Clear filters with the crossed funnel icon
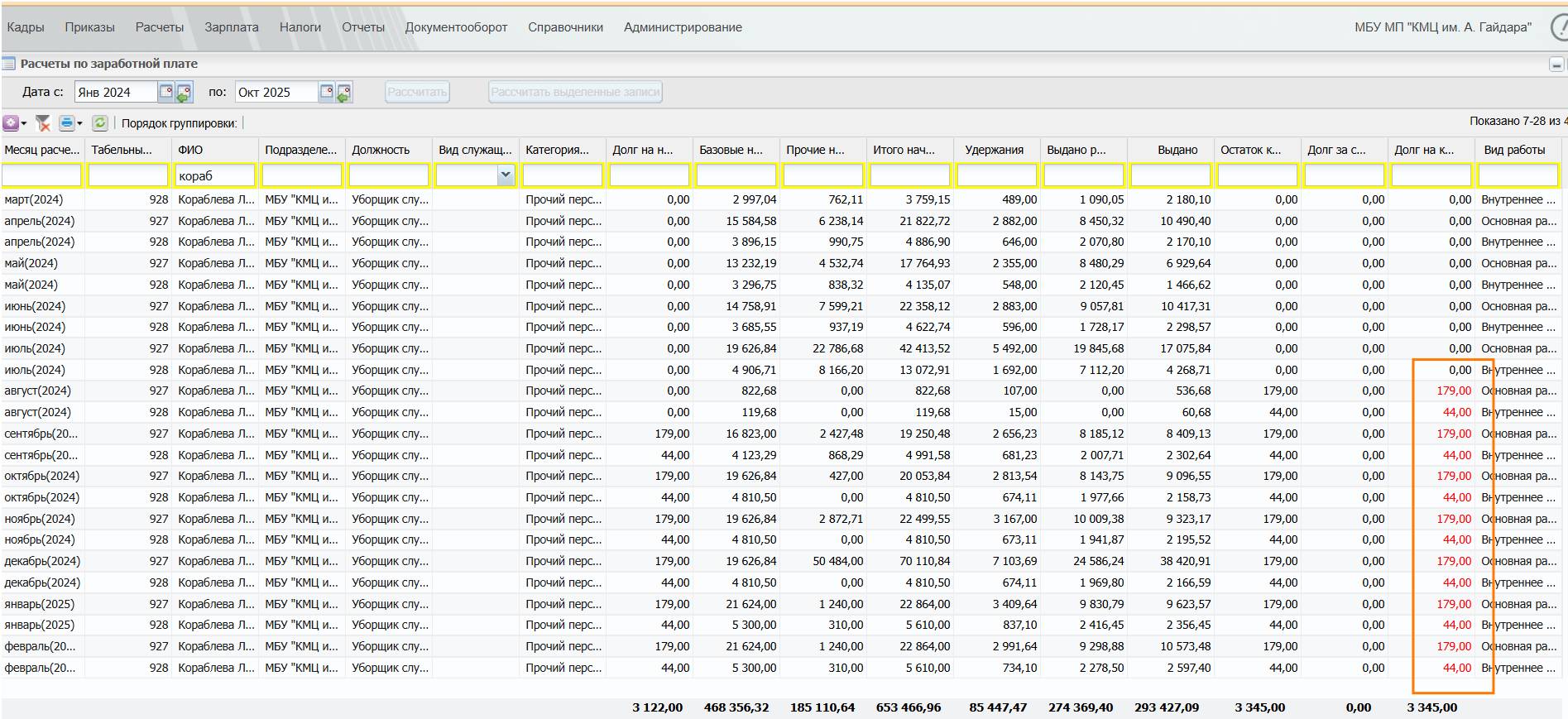 click(43, 123)
